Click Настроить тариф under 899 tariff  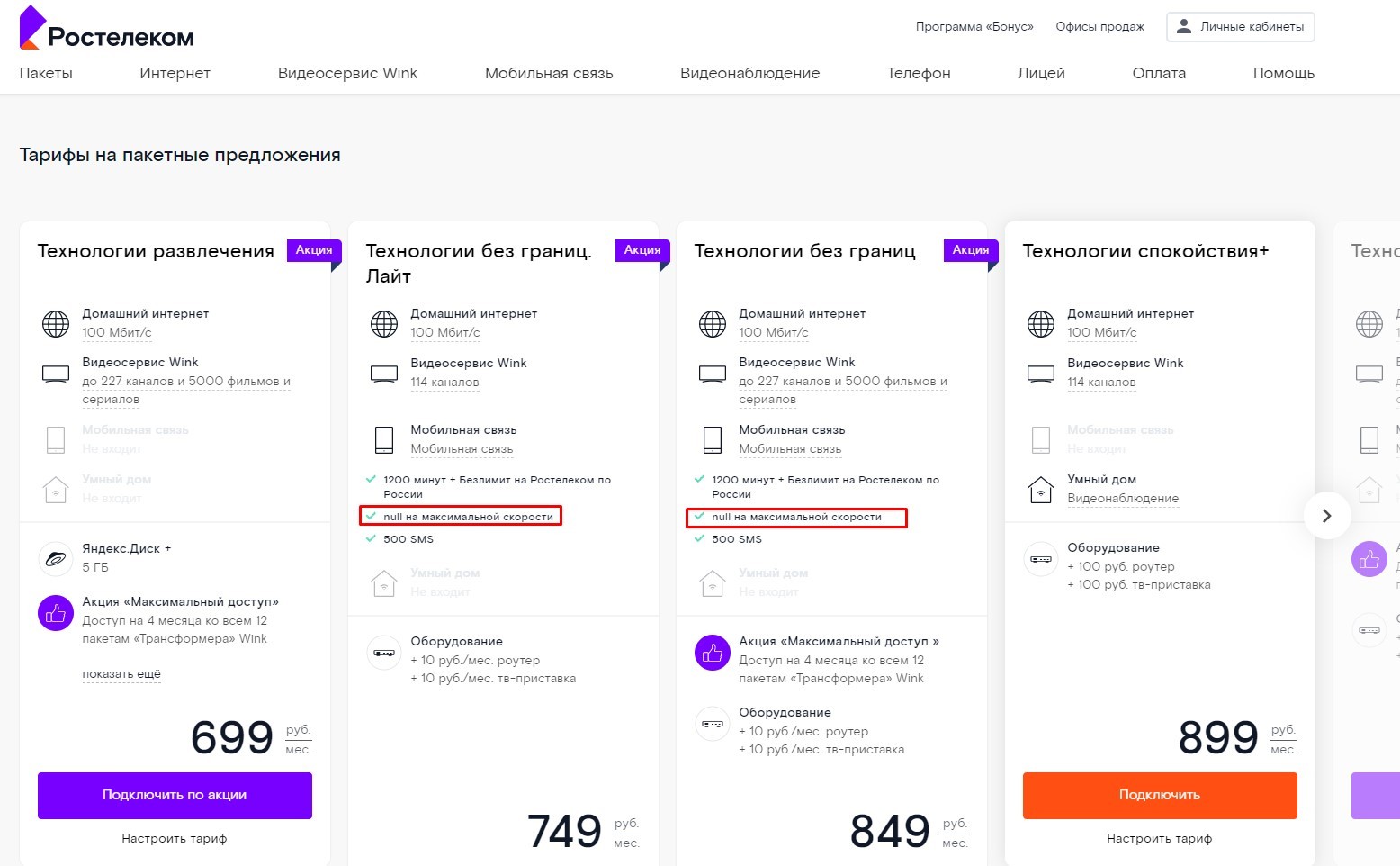tap(1160, 838)
